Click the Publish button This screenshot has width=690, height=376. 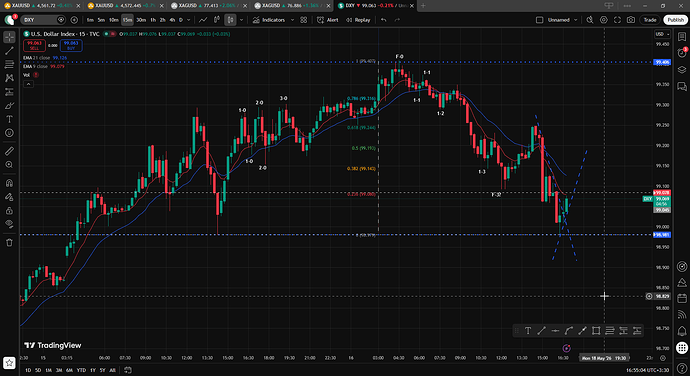pyautogui.click(x=675, y=20)
